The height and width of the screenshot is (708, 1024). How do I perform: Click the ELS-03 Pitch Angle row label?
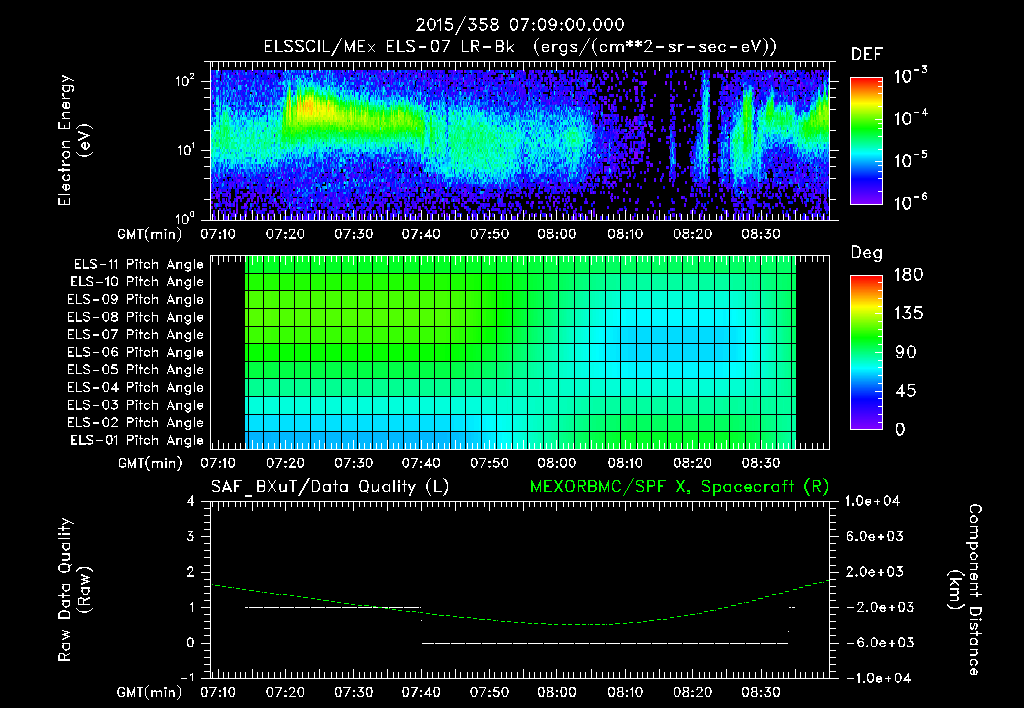coord(136,405)
